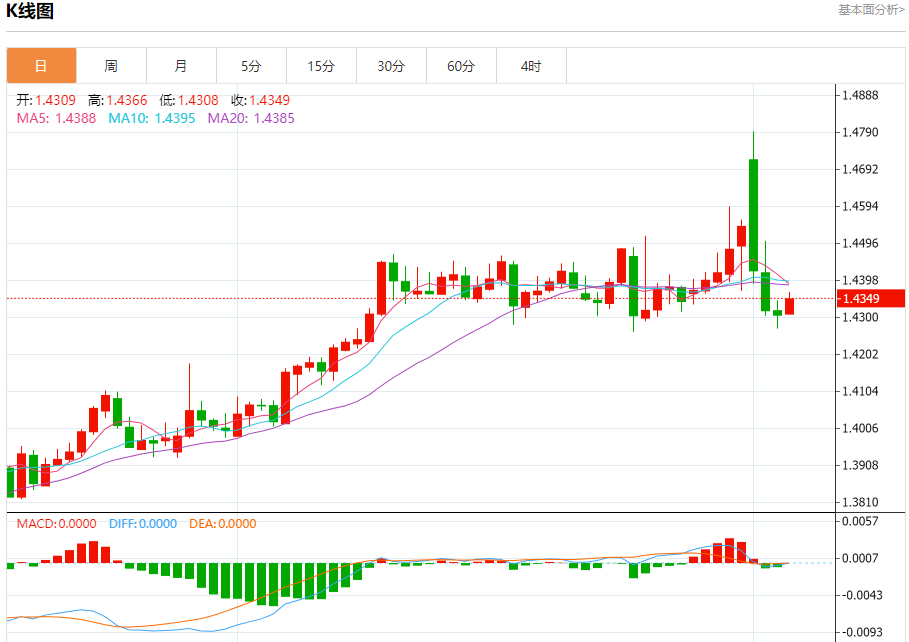Click the 1.4496 price axis label

click(860, 243)
